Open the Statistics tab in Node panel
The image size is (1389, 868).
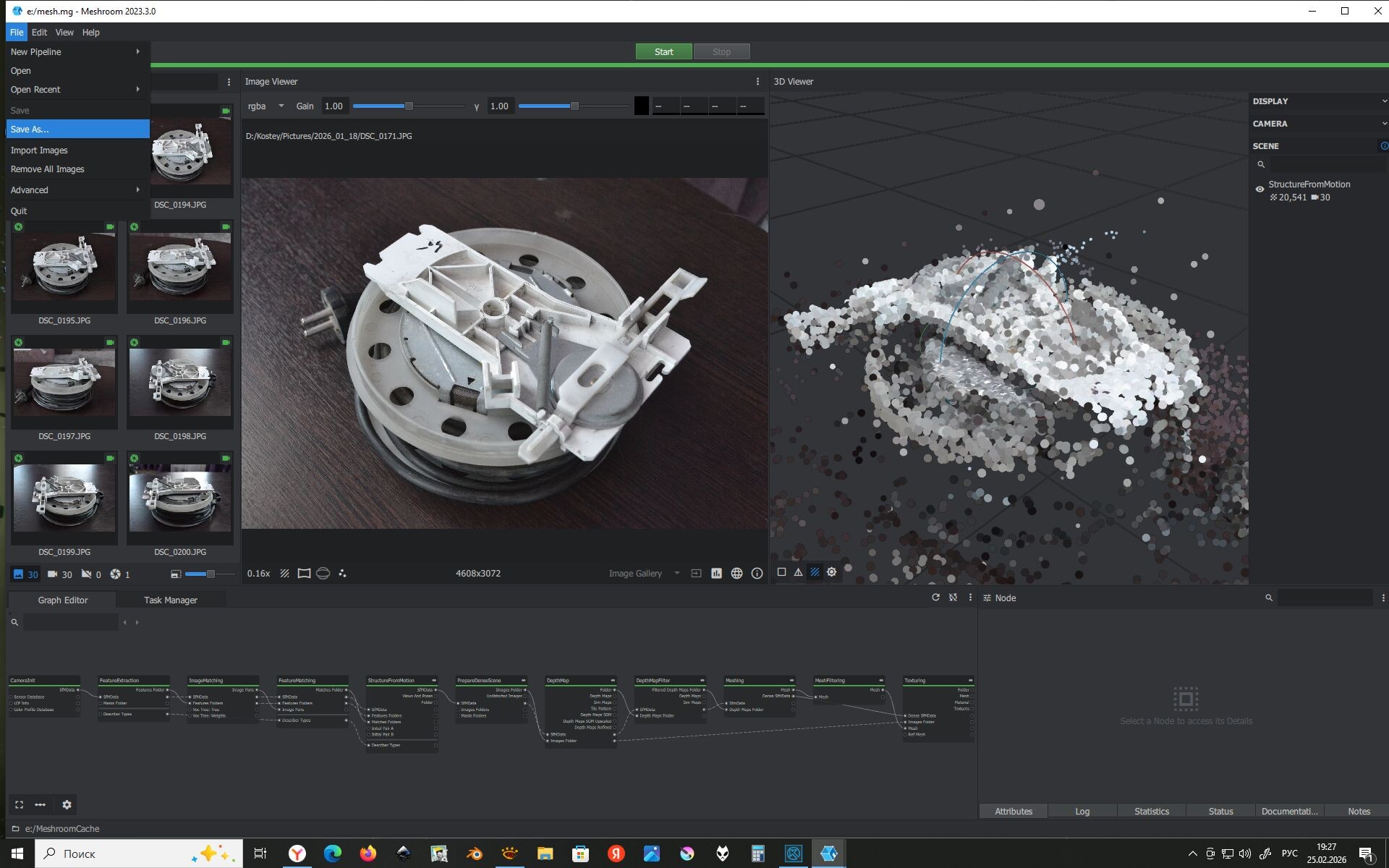(1151, 812)
